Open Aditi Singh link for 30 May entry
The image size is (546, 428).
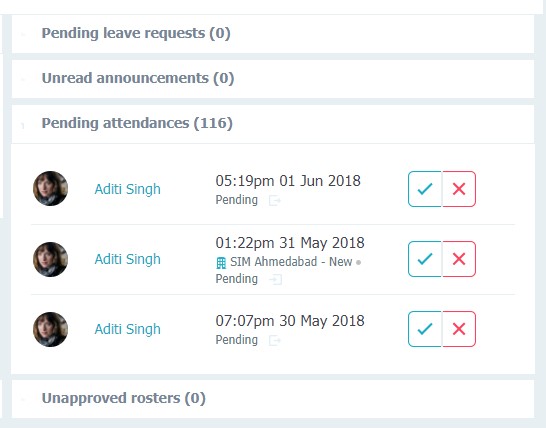tap(127, 329)
